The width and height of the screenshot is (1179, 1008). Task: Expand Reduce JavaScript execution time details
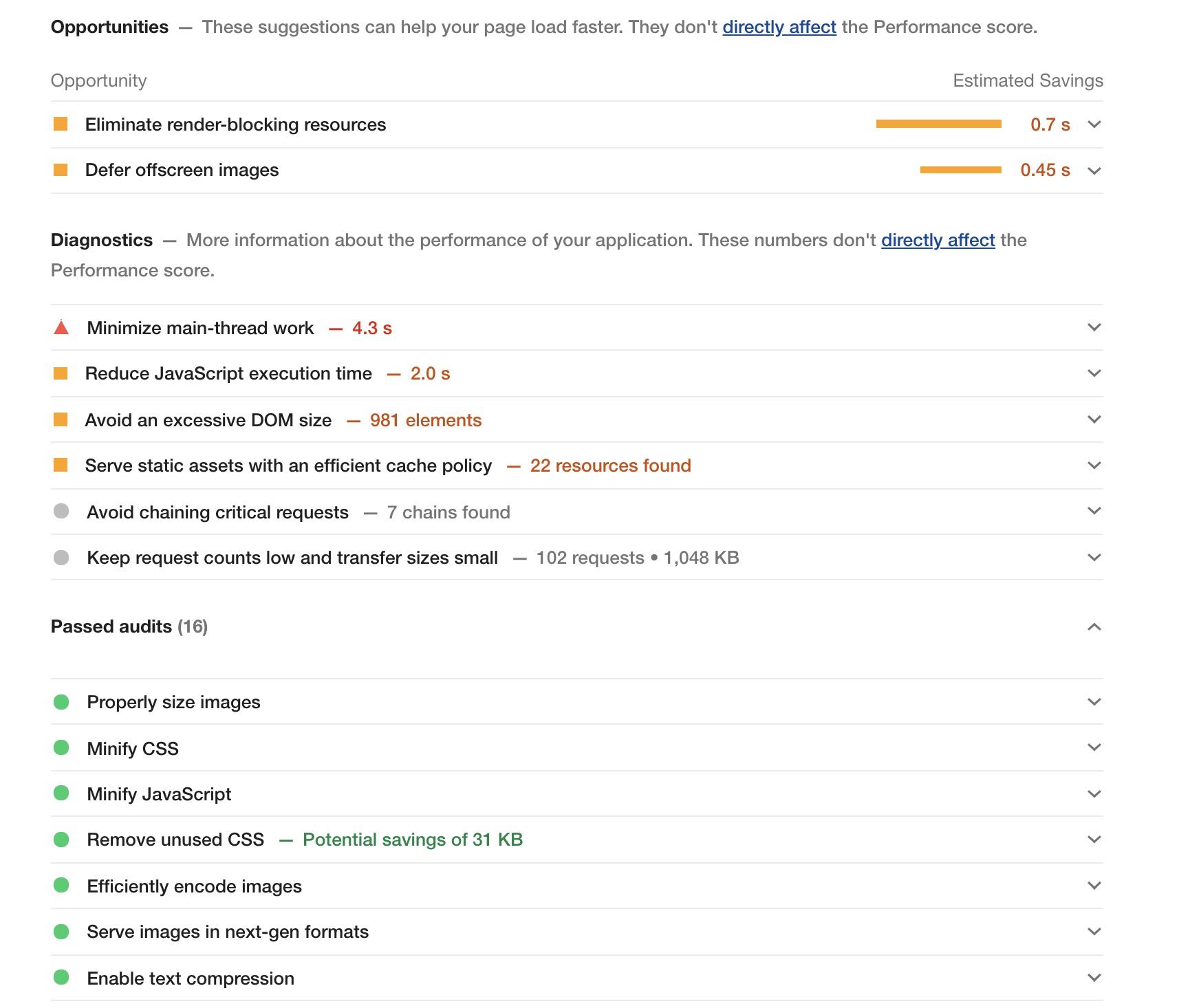(x=1094, y=373)
